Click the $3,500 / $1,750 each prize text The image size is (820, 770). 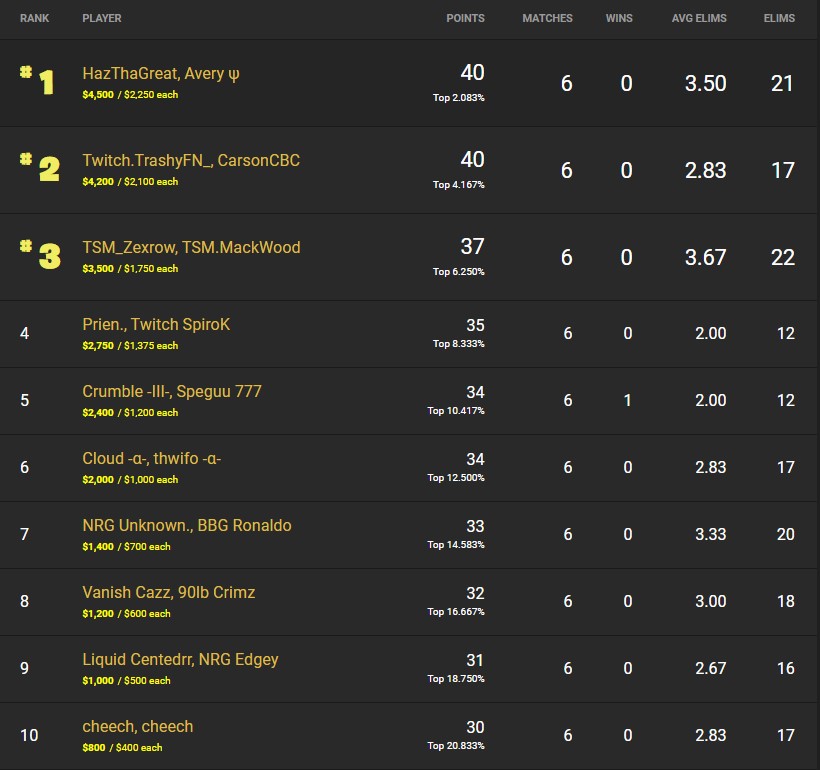pos(130,268)
